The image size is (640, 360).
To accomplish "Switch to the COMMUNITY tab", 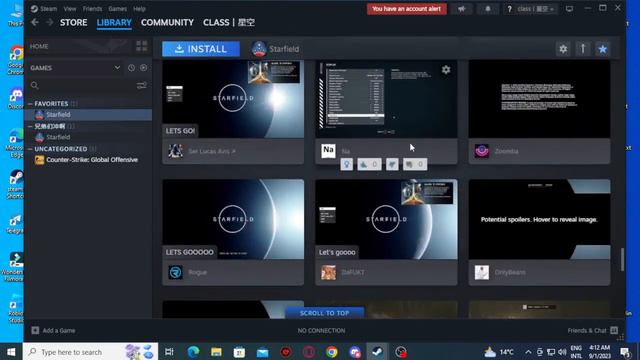I will 167,22.
